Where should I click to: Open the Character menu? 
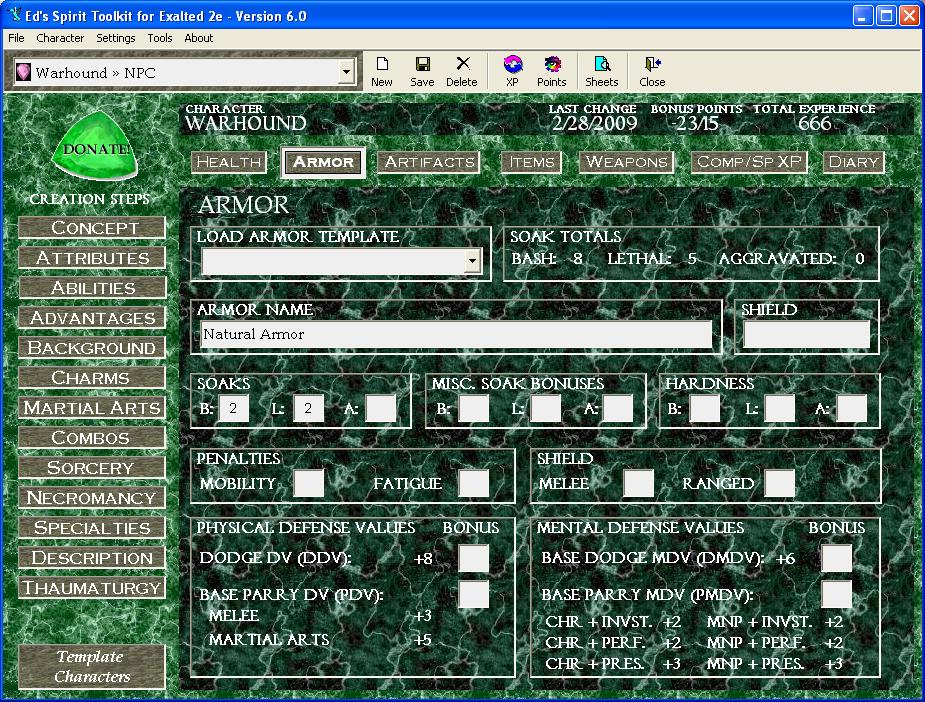(x=60, y=38)
